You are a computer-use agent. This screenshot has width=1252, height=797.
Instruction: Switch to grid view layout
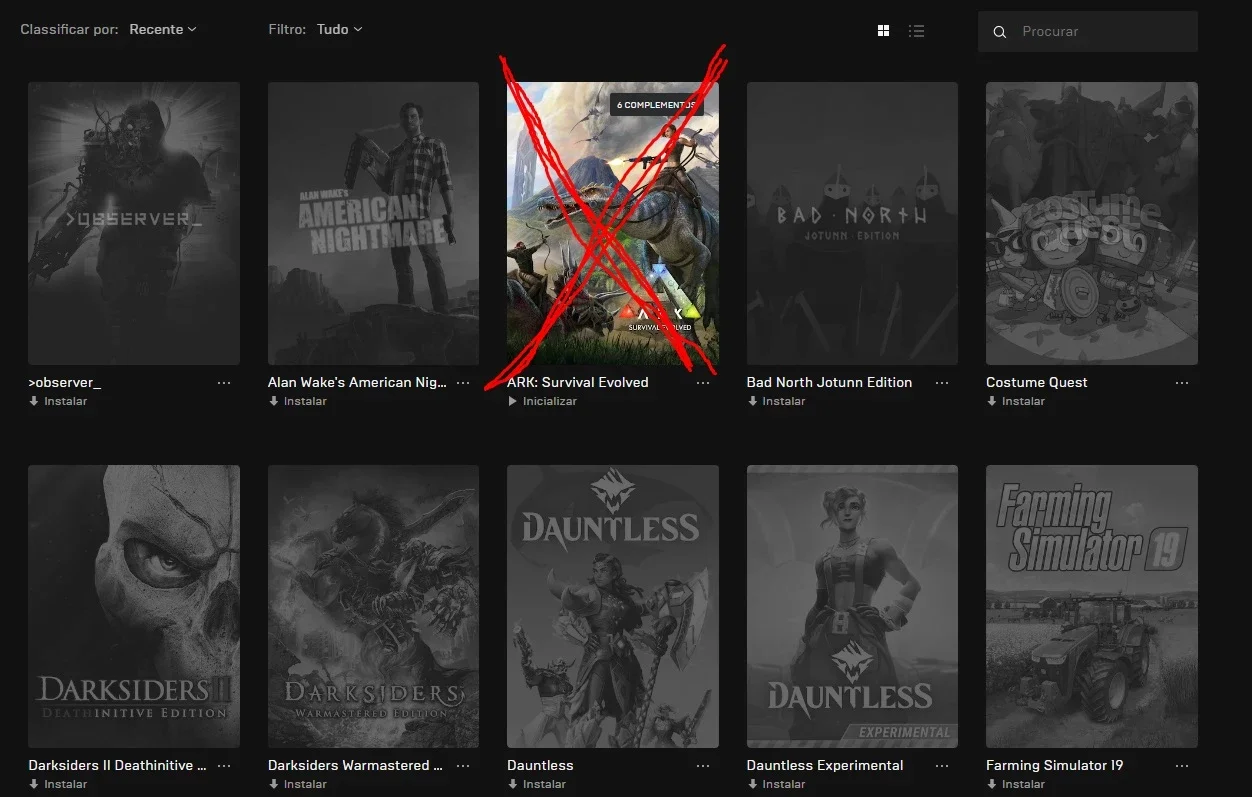(x=883, y=31)
